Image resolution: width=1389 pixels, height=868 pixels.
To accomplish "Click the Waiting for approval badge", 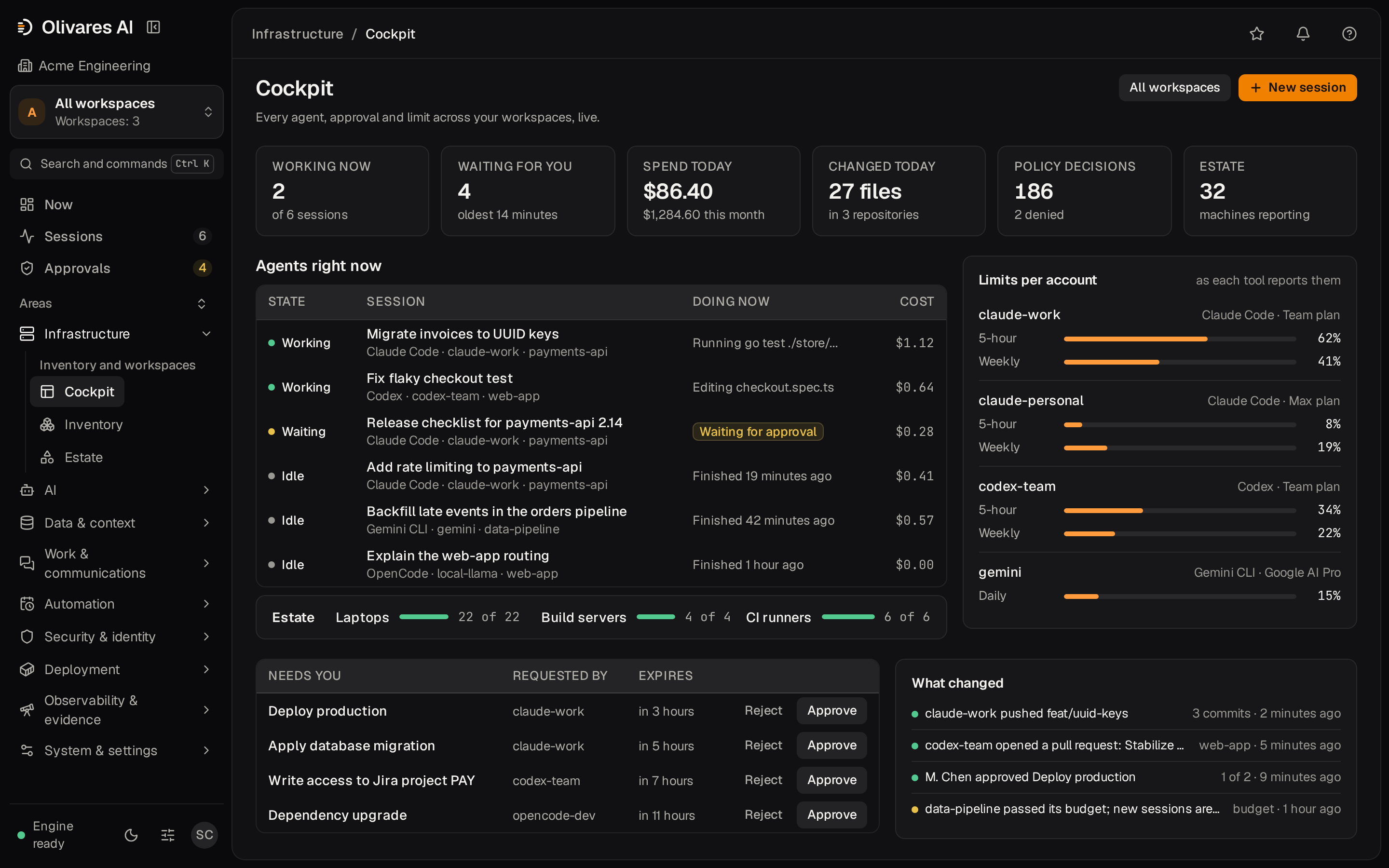I will 758,431.
